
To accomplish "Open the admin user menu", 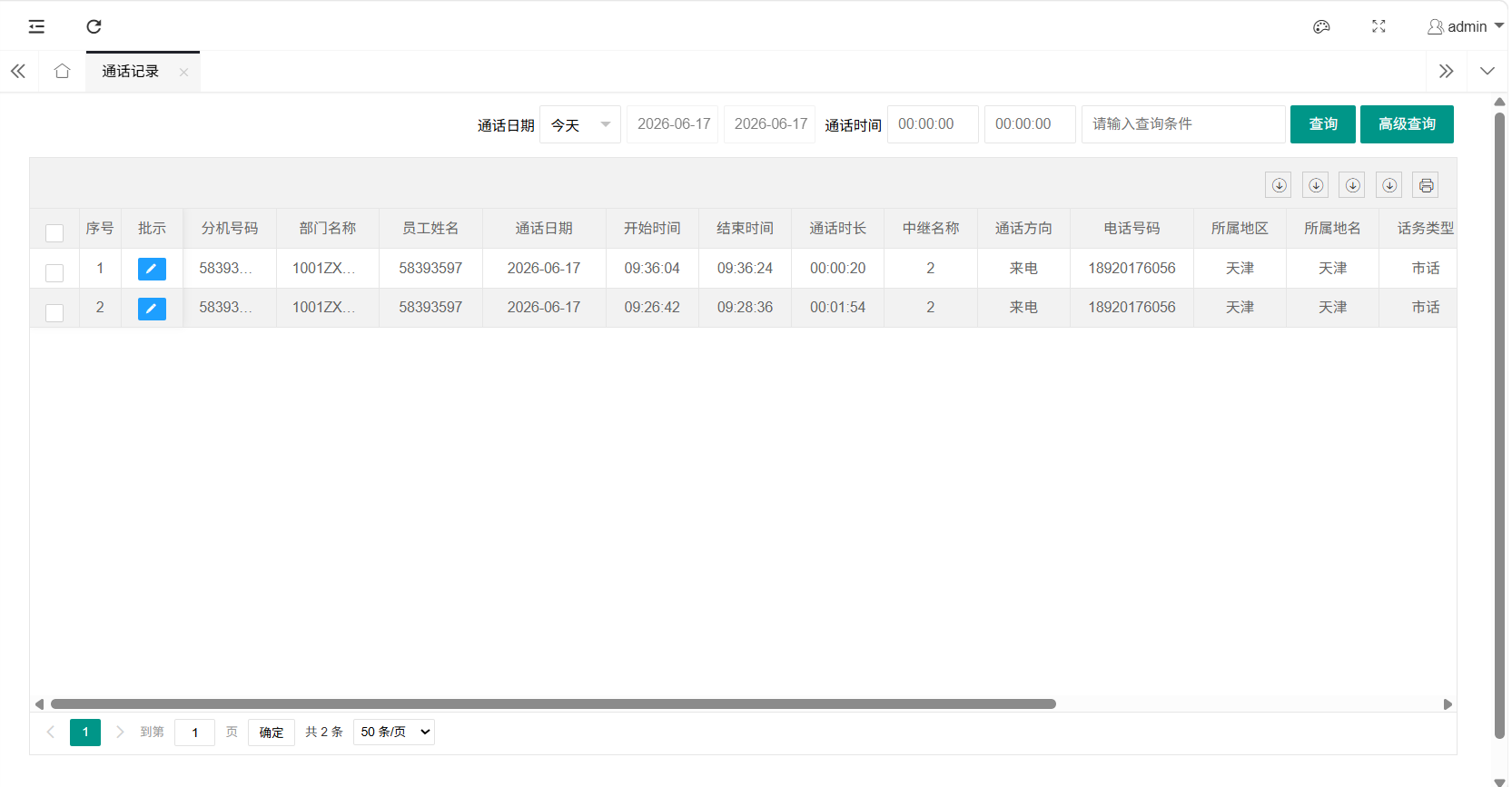I will point(1465,26).
